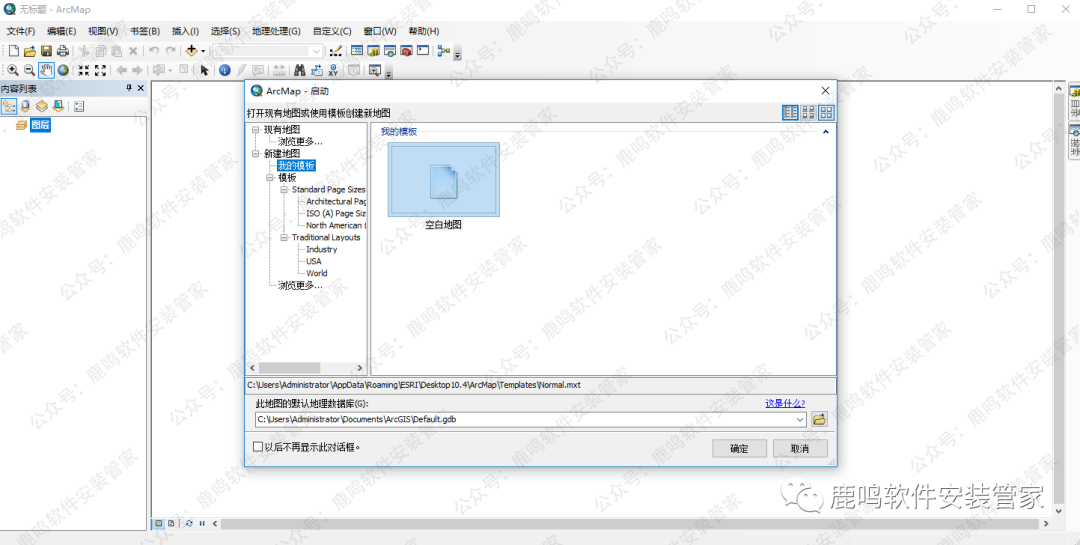Switch to List By Visibility view
This screenshot has width=1080, height=545.
click(x=42, y=106)
